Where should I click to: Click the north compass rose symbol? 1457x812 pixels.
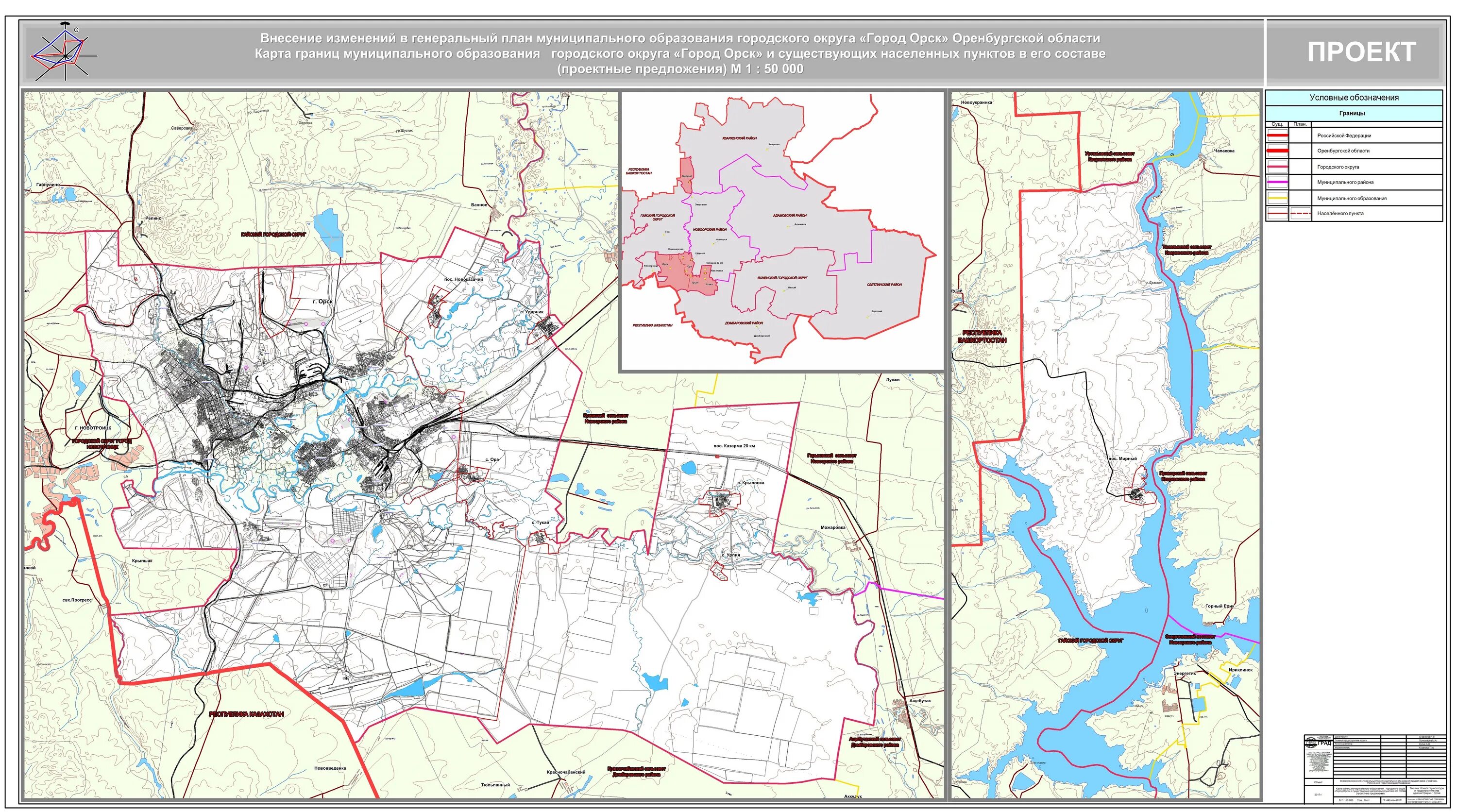[64, 52]
